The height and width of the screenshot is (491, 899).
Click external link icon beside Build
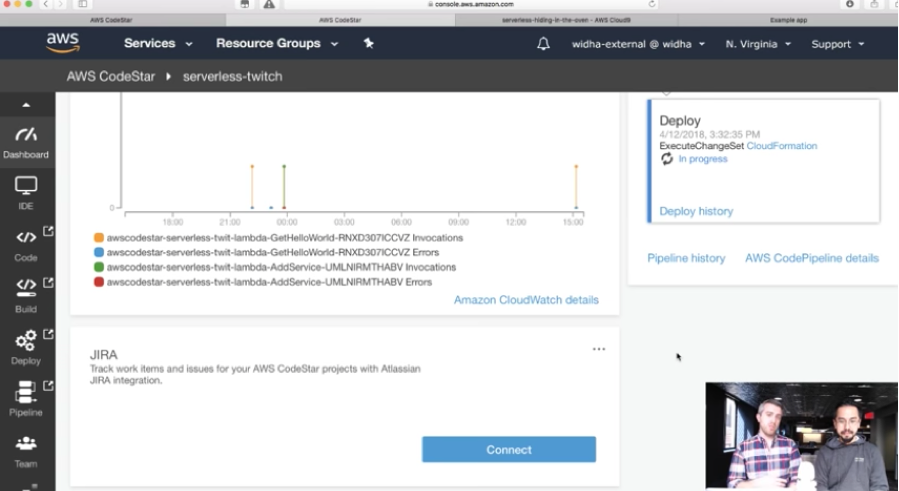click(x=48, y=282)
